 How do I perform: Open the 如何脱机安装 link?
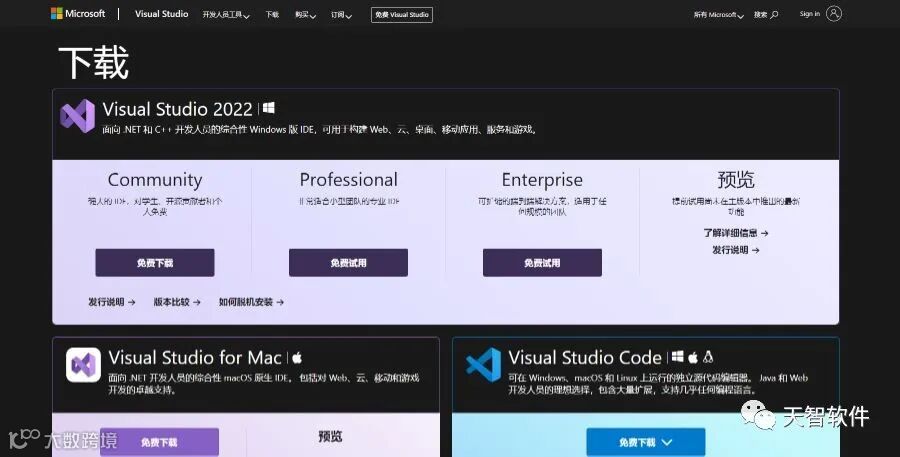click(251, 301)
